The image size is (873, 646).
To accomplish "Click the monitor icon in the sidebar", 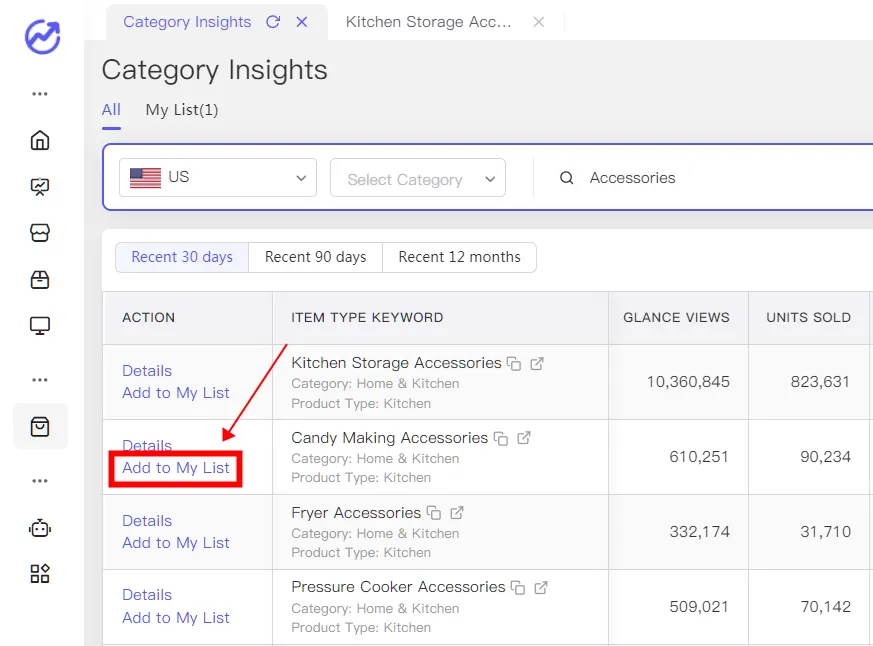I will point(40,326).
